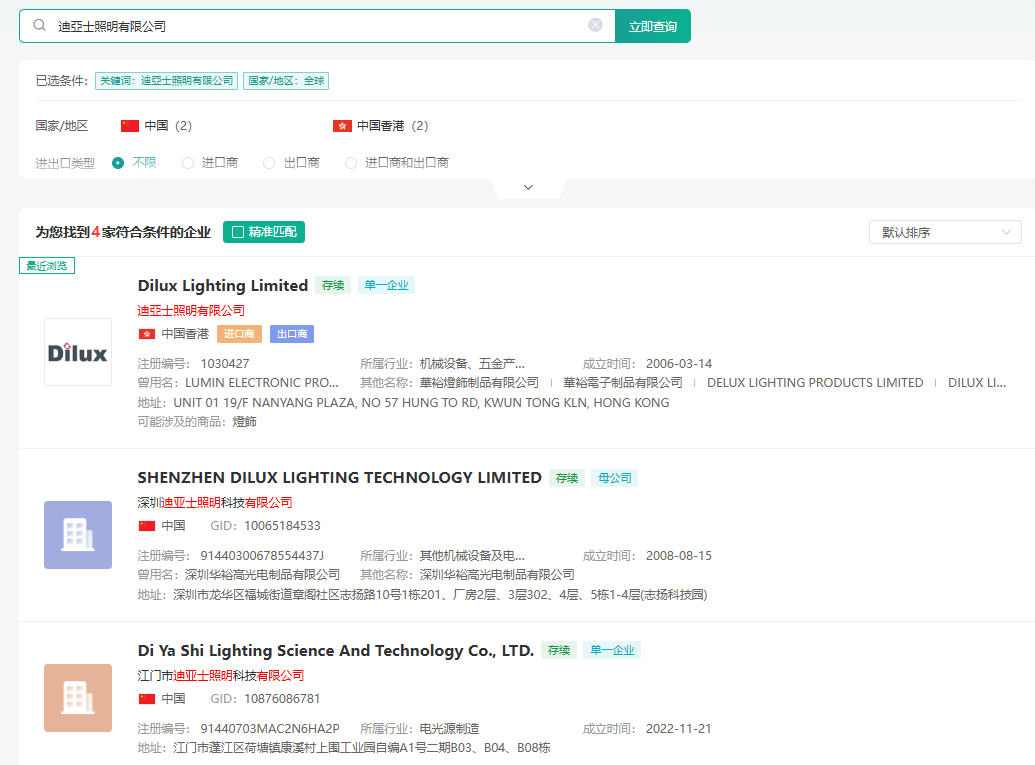Click the Hong Kong flag in the Dilux row

(147, 334)
